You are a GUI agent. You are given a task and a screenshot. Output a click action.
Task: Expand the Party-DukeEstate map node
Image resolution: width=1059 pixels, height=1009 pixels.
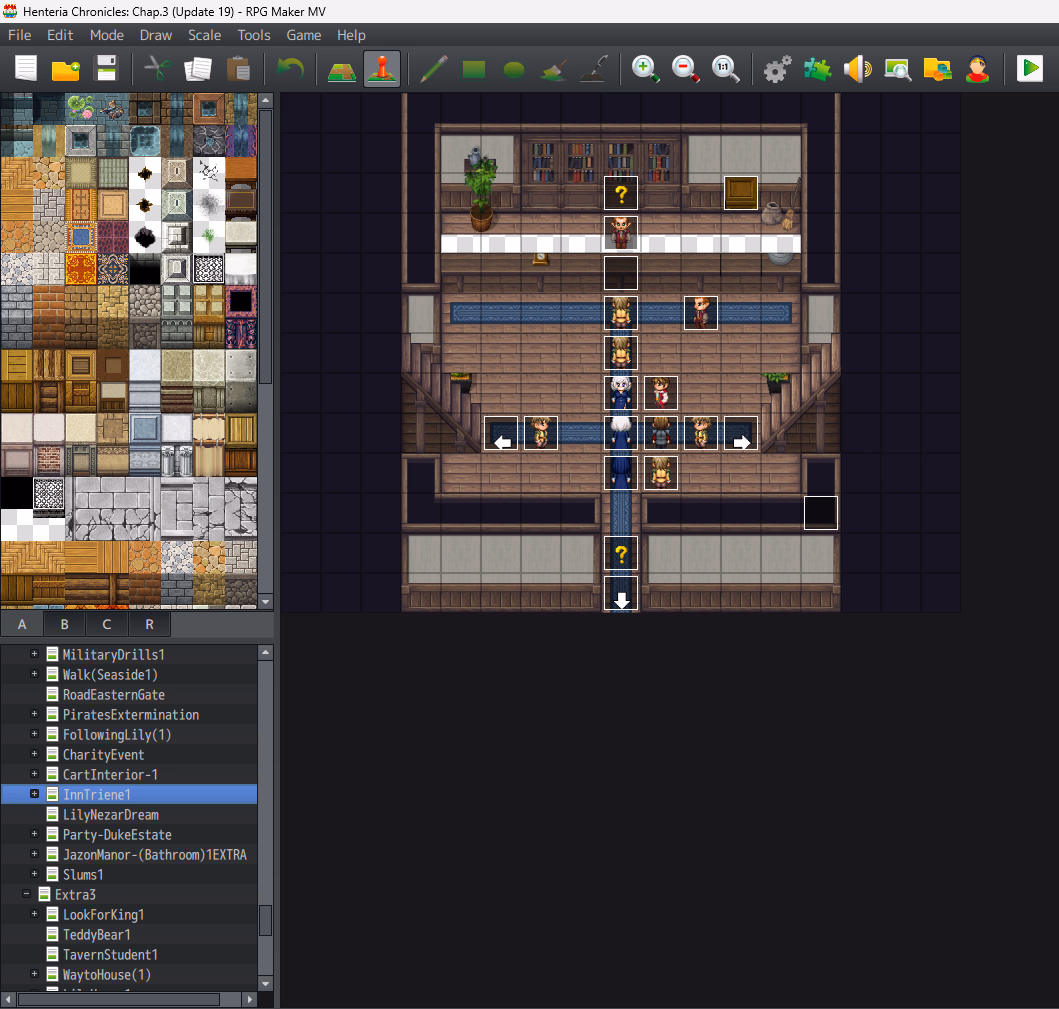35,834
